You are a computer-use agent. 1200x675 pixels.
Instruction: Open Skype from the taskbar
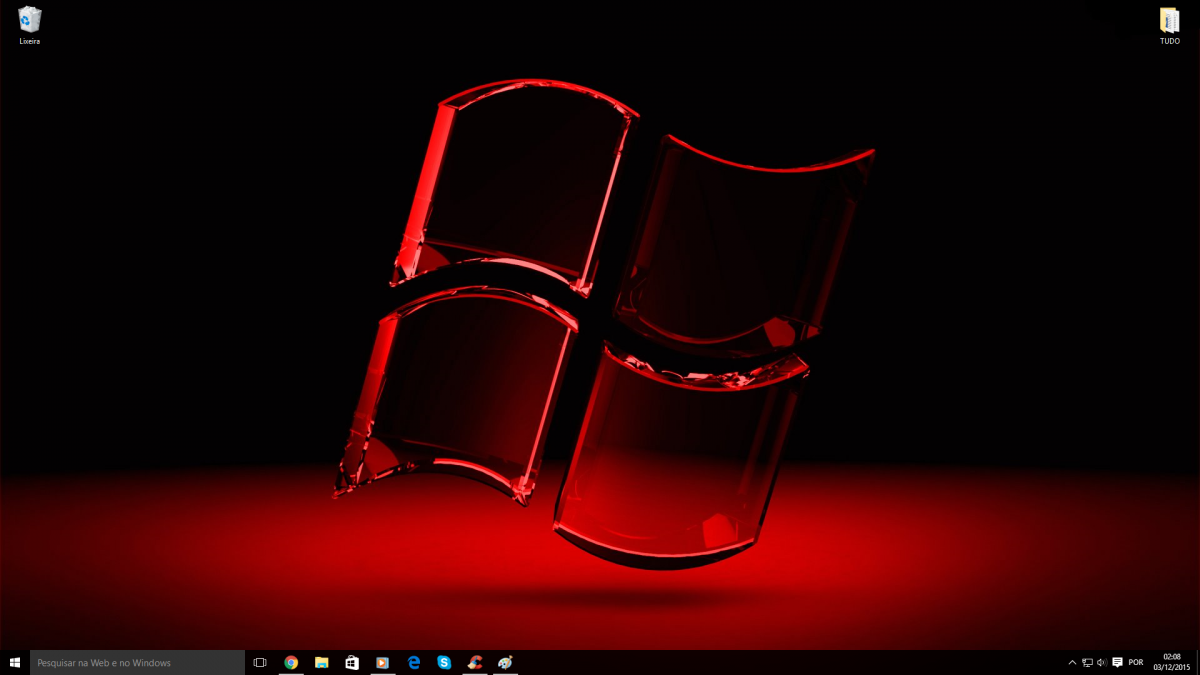(444, 662)
